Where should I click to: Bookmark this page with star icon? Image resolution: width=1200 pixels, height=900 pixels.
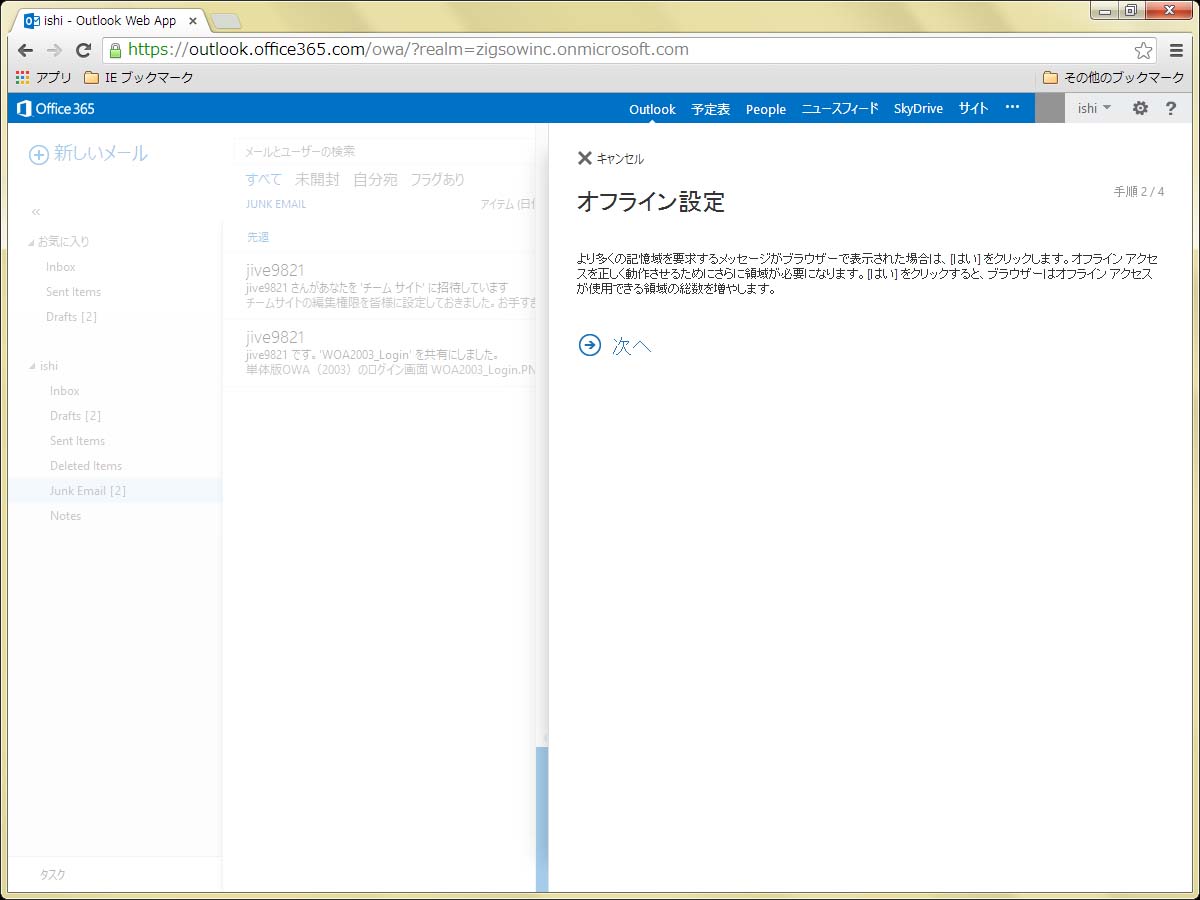[1143, 50]
